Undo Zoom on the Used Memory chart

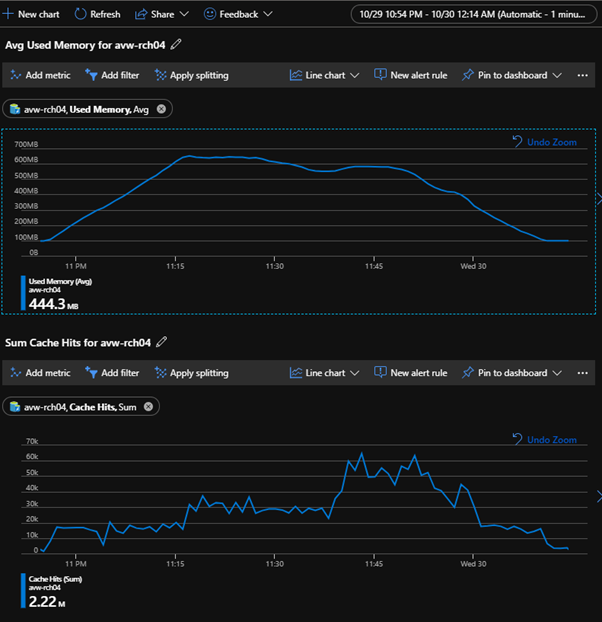pyautogui.click(x=544, y=142)
